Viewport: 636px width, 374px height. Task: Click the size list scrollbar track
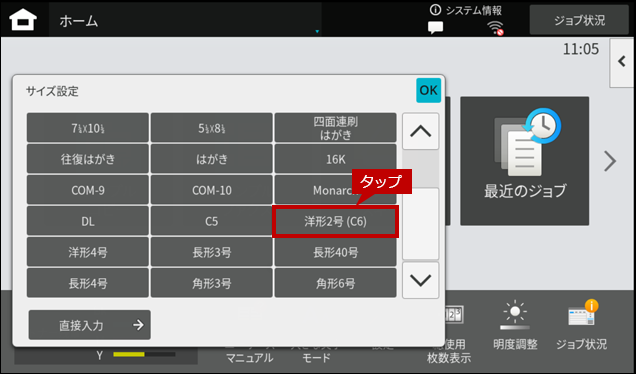tap(421, 206)
